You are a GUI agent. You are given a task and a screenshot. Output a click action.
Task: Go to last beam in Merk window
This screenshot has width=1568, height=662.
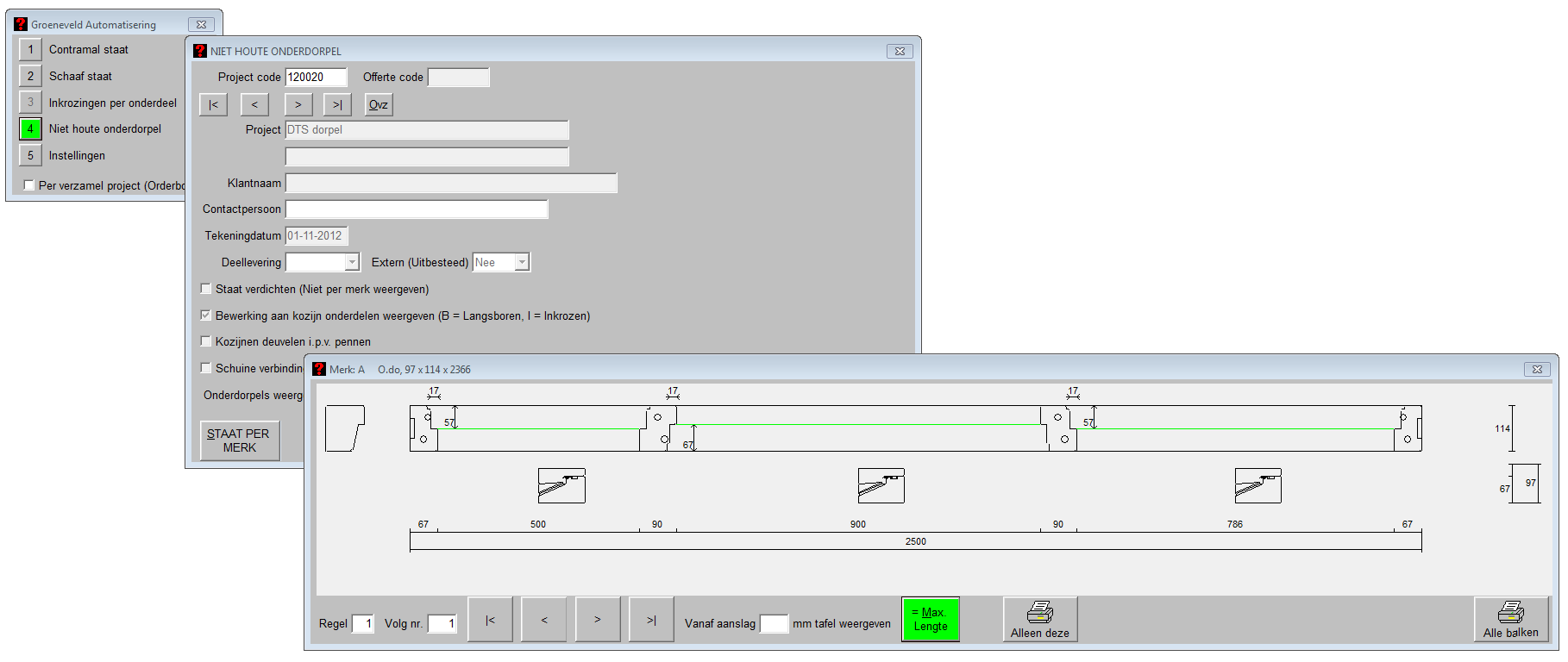click(651, 620)
